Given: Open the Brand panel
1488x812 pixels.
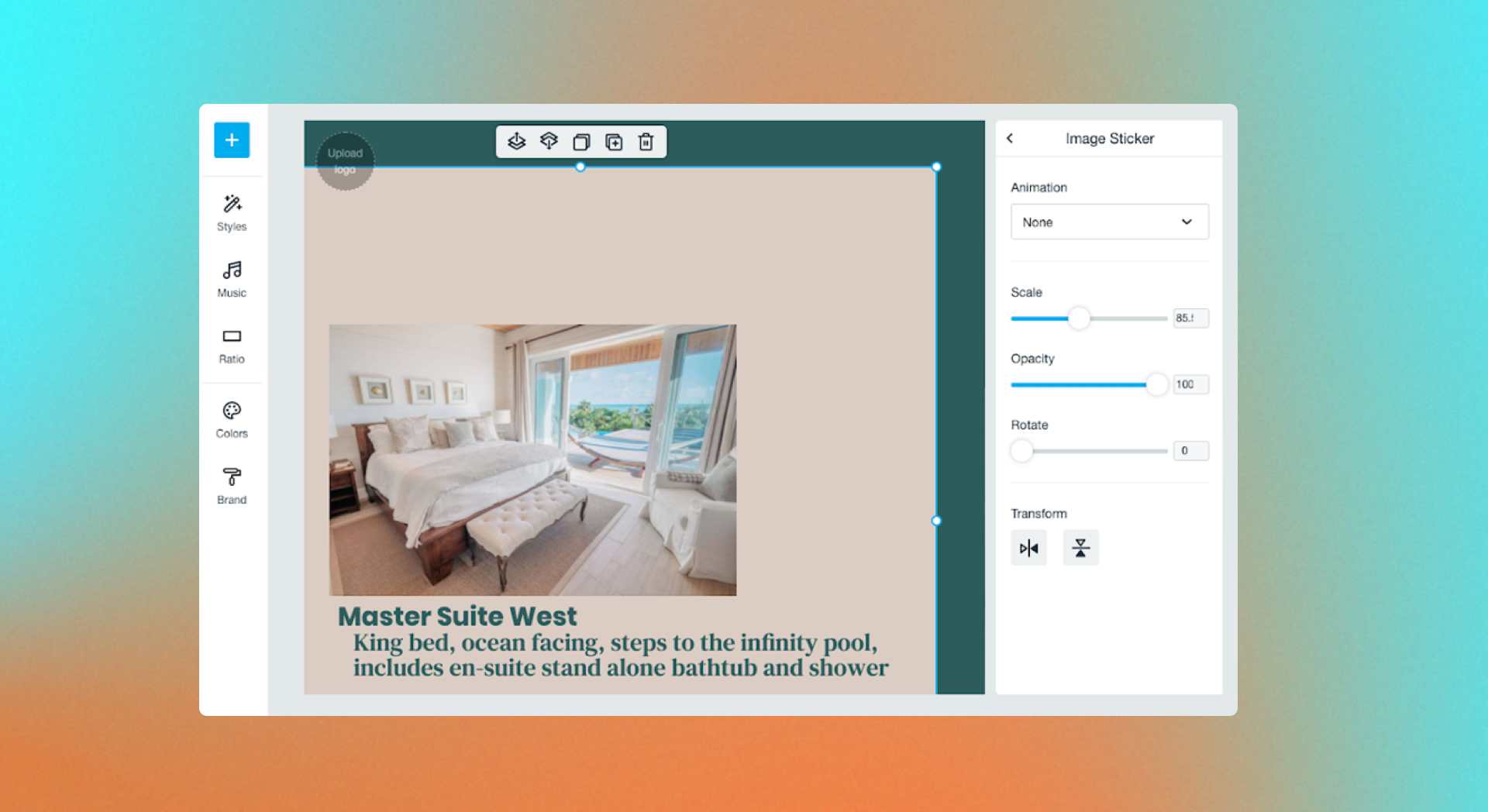Looking at the screenshot, I should coord(232,486).
